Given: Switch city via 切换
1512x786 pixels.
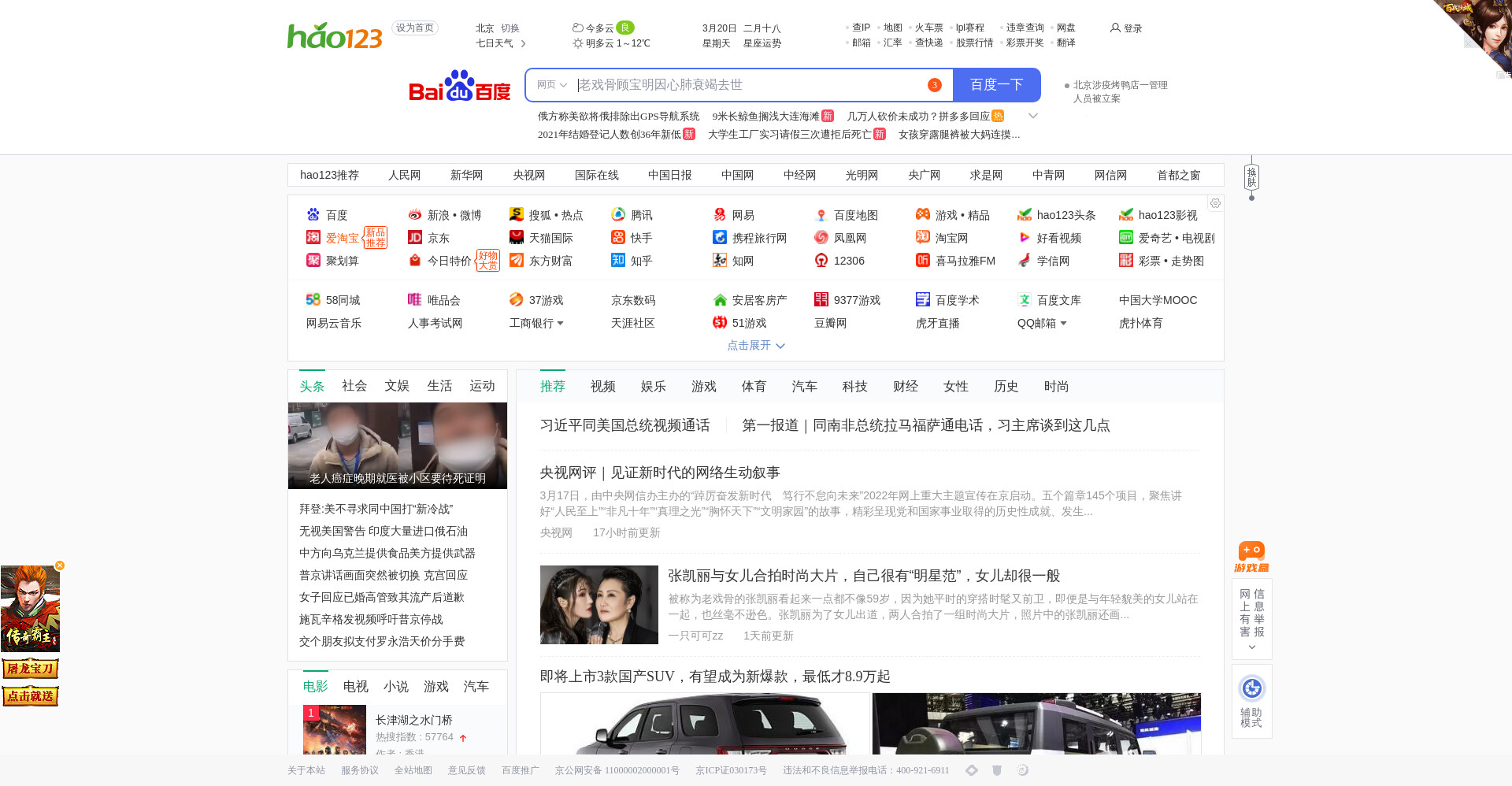Looking at the screenshot, I should click(510, 28).
